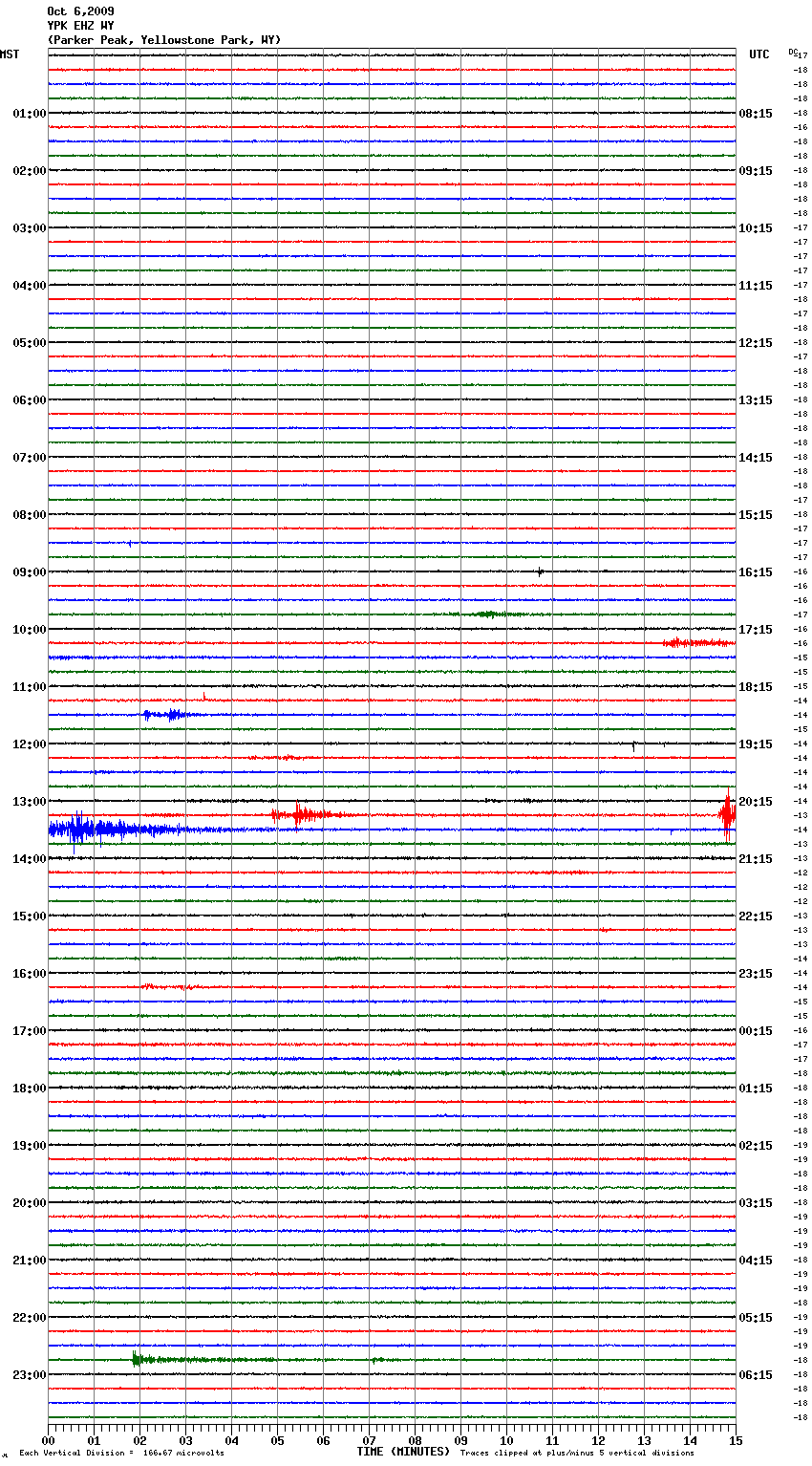Select the 12:00 MST hour label
The height and width of the screenshot is (1466, 812).
pos(30,744)
